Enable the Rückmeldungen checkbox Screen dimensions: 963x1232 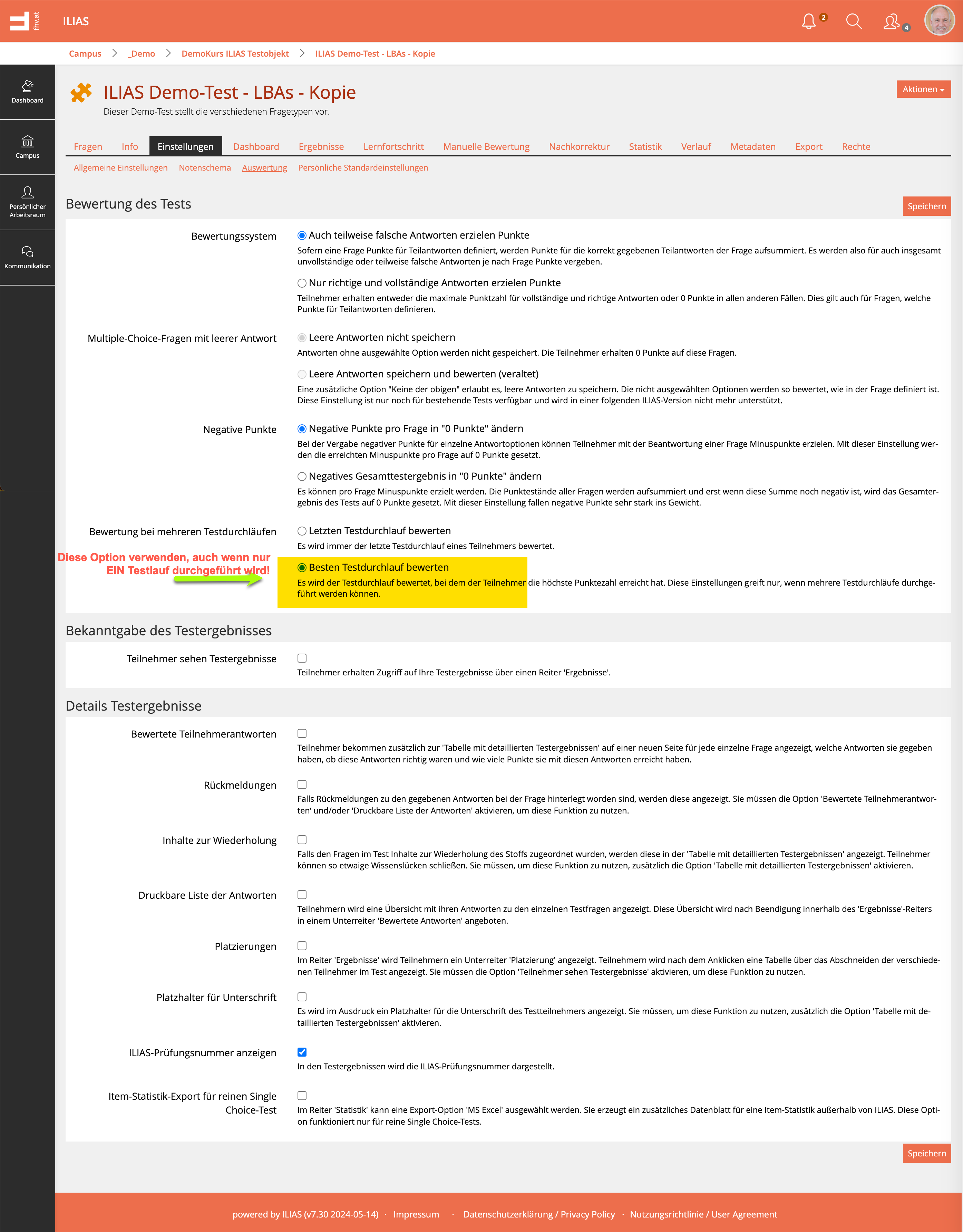coord(302,784)
